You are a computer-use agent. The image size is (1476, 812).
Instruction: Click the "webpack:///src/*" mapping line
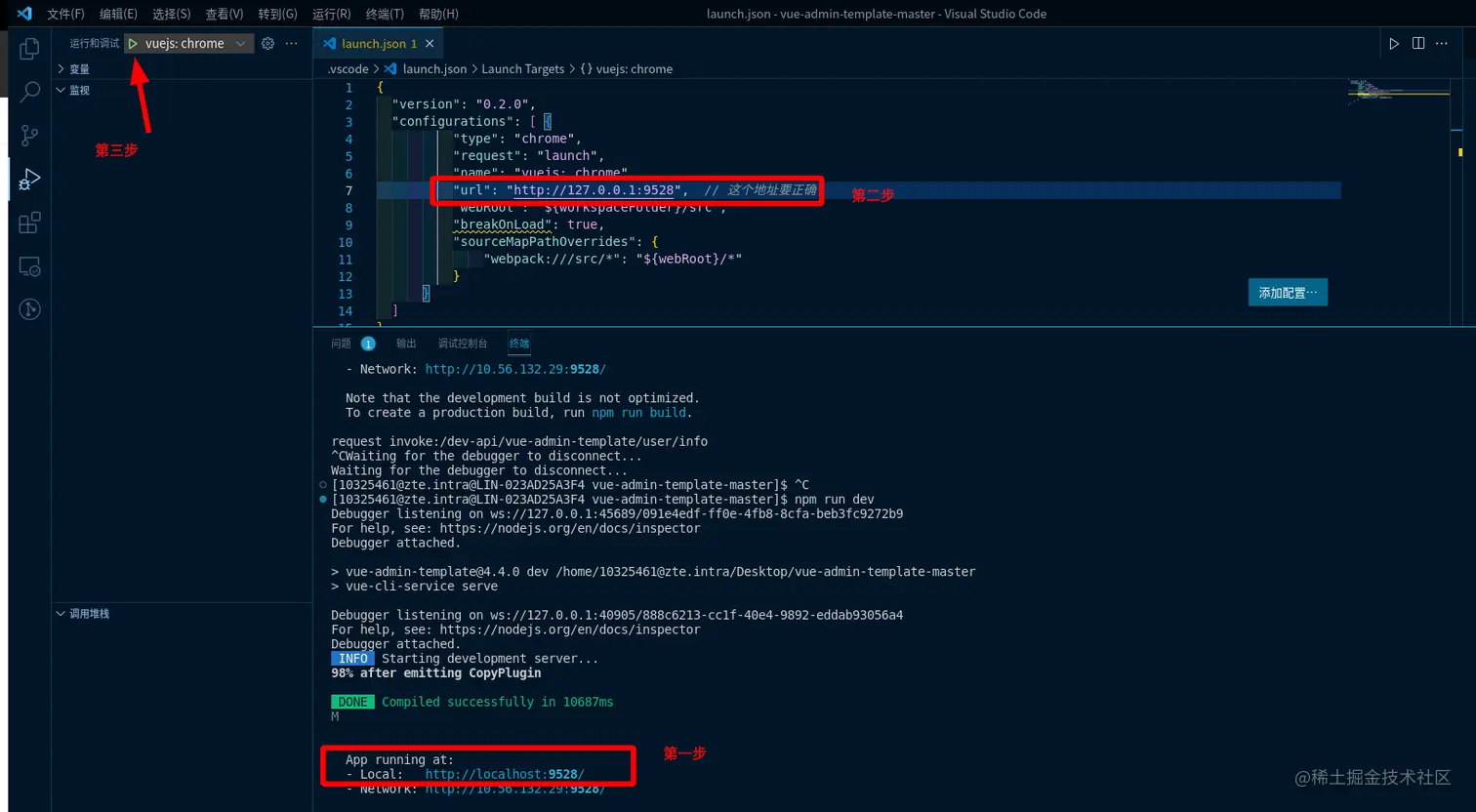[x=612, y=260]
